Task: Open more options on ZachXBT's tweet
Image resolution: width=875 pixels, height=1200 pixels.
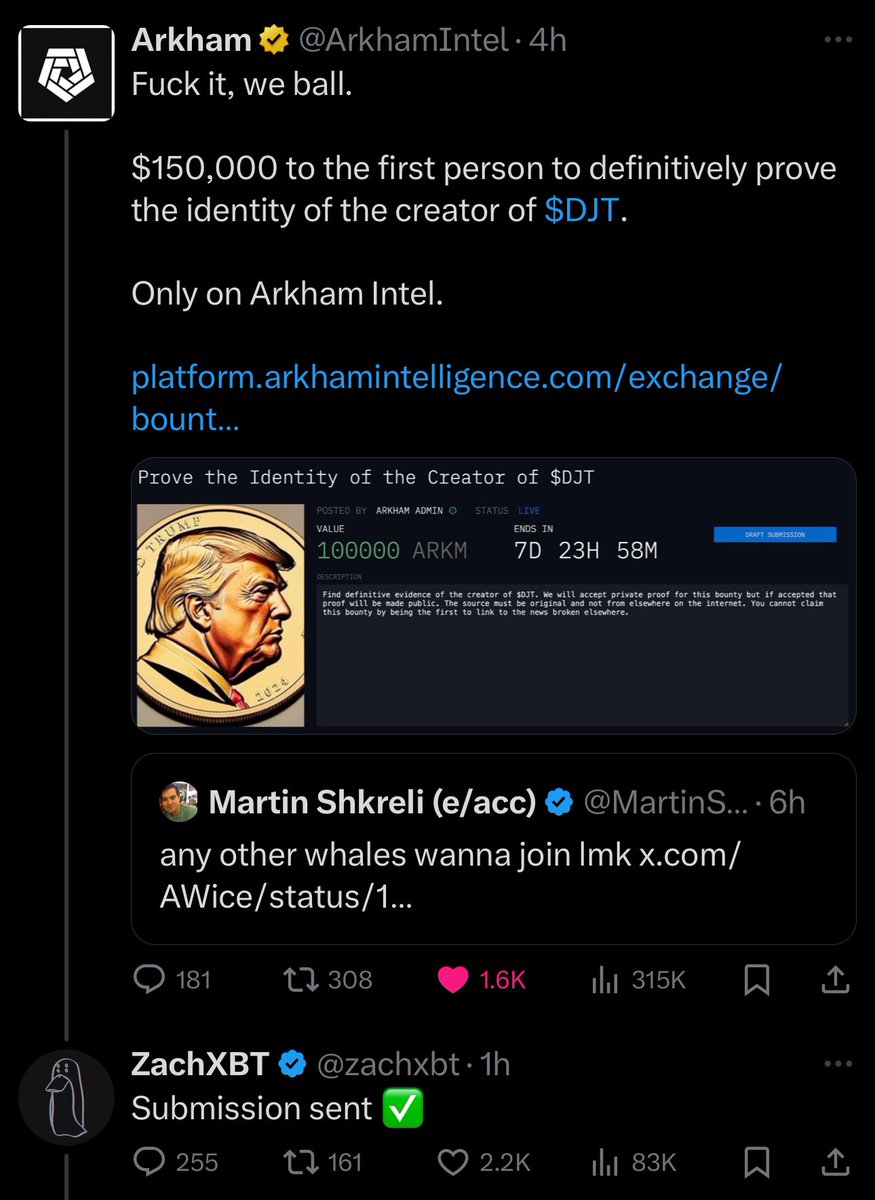Action: pyautogui.click(x=836, y=1065)
